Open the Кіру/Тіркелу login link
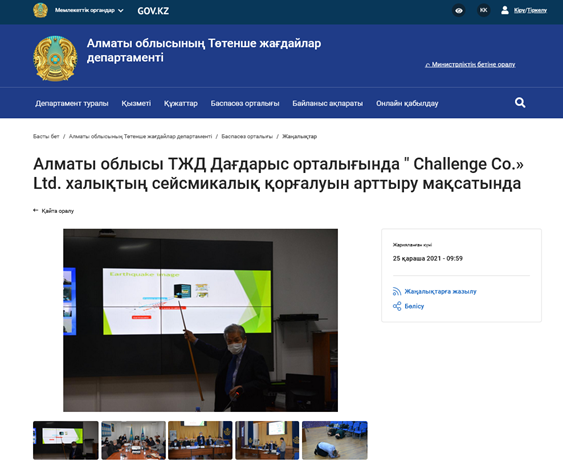The width and height of the screenshot is (563, 462). pyautogui.click(x=530, y=10)
